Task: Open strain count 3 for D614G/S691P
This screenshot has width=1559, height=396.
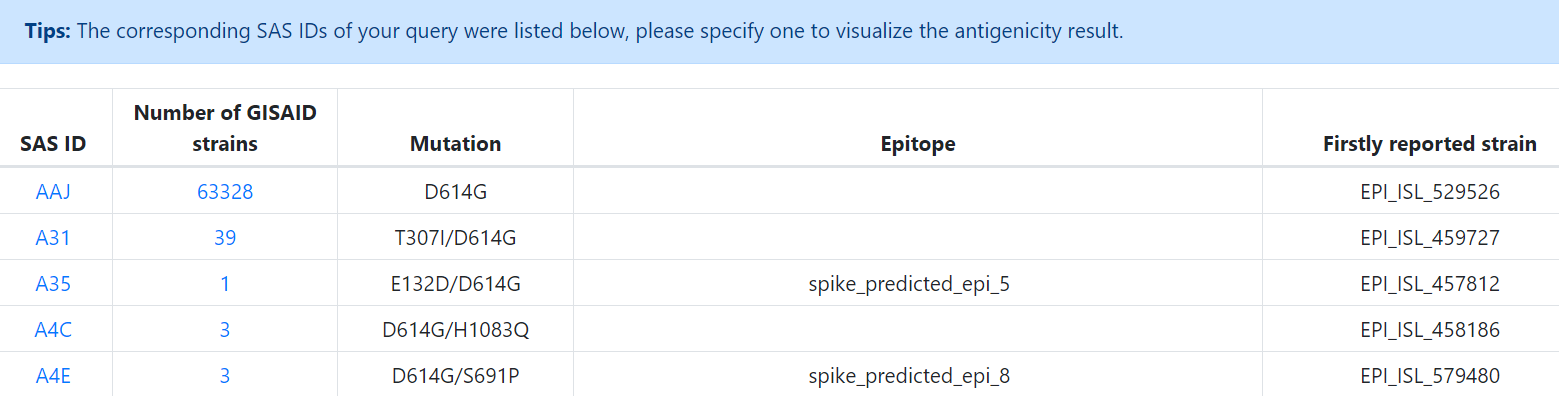Action: [225, 376]
